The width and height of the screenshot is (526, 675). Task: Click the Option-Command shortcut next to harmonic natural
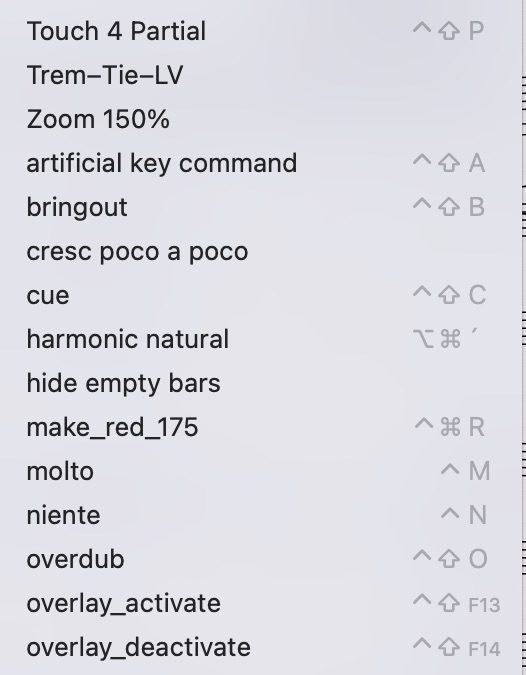[446, 339]
